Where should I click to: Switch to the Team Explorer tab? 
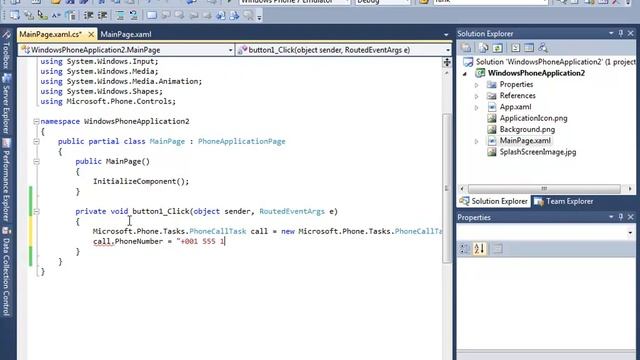[564, 201]
